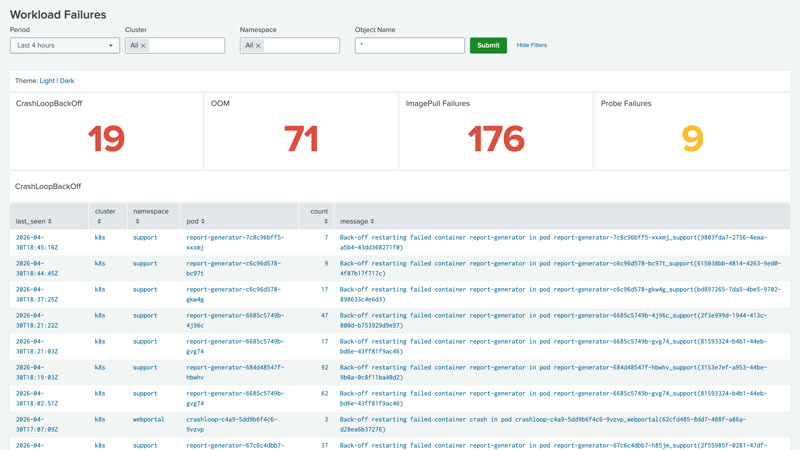Click count value 47
The image size is (800, 450).
[324, 315]
